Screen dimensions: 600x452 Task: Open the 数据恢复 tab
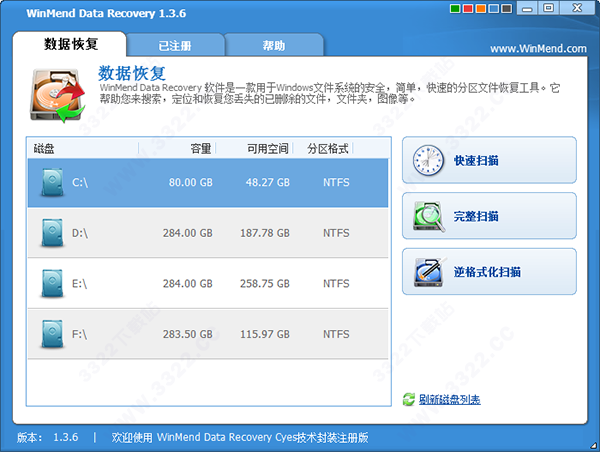pyautogui.click(x=70, y=44)
